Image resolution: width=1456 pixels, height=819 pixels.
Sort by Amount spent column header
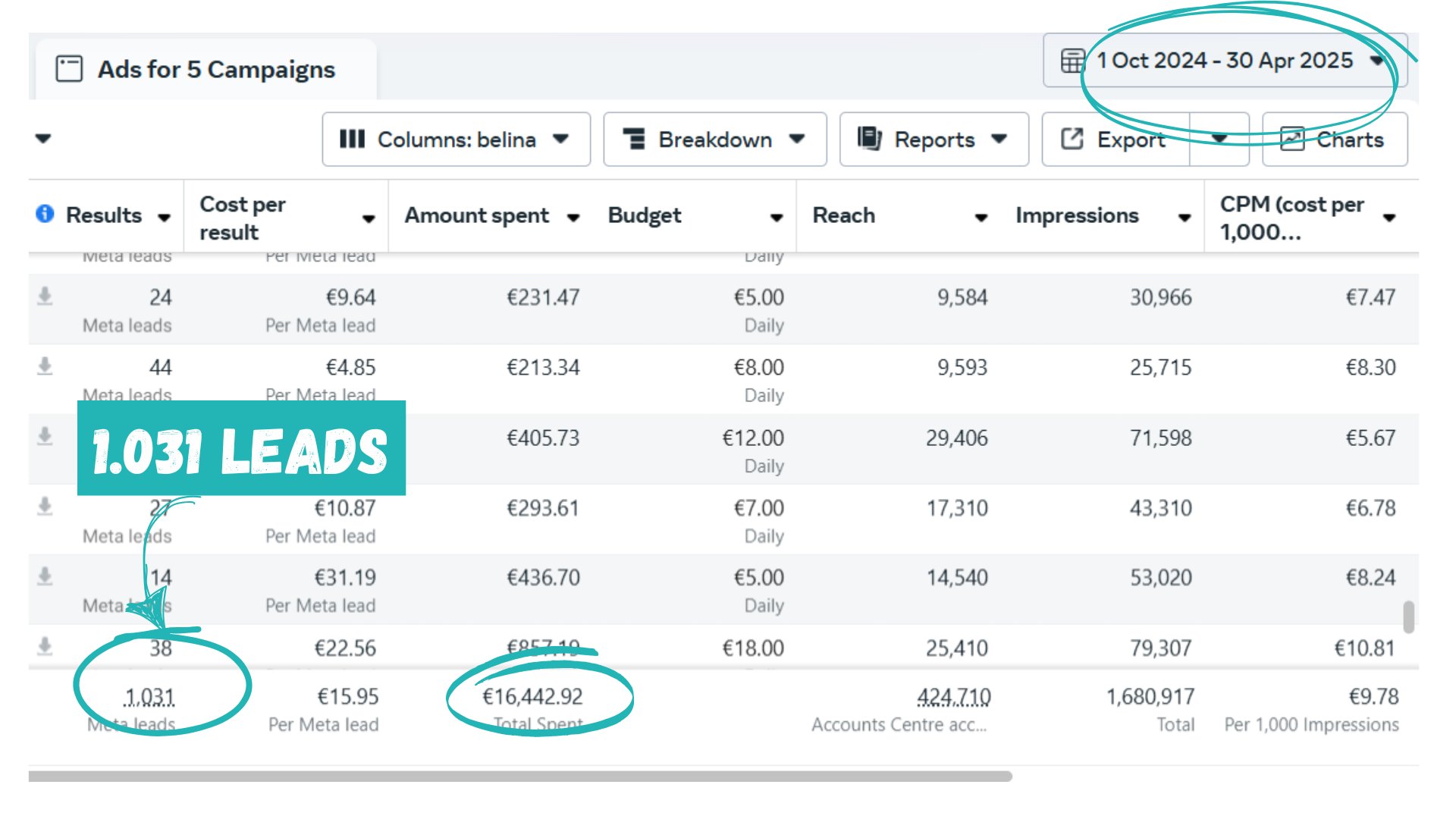[x=476, y=216]
